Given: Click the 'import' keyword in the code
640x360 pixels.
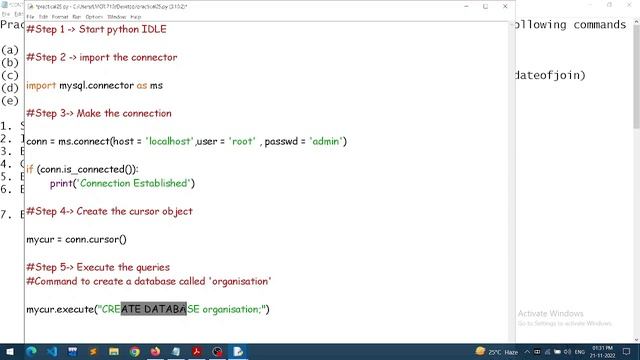Looking at the screenshot, I should [x=41, y=86].
